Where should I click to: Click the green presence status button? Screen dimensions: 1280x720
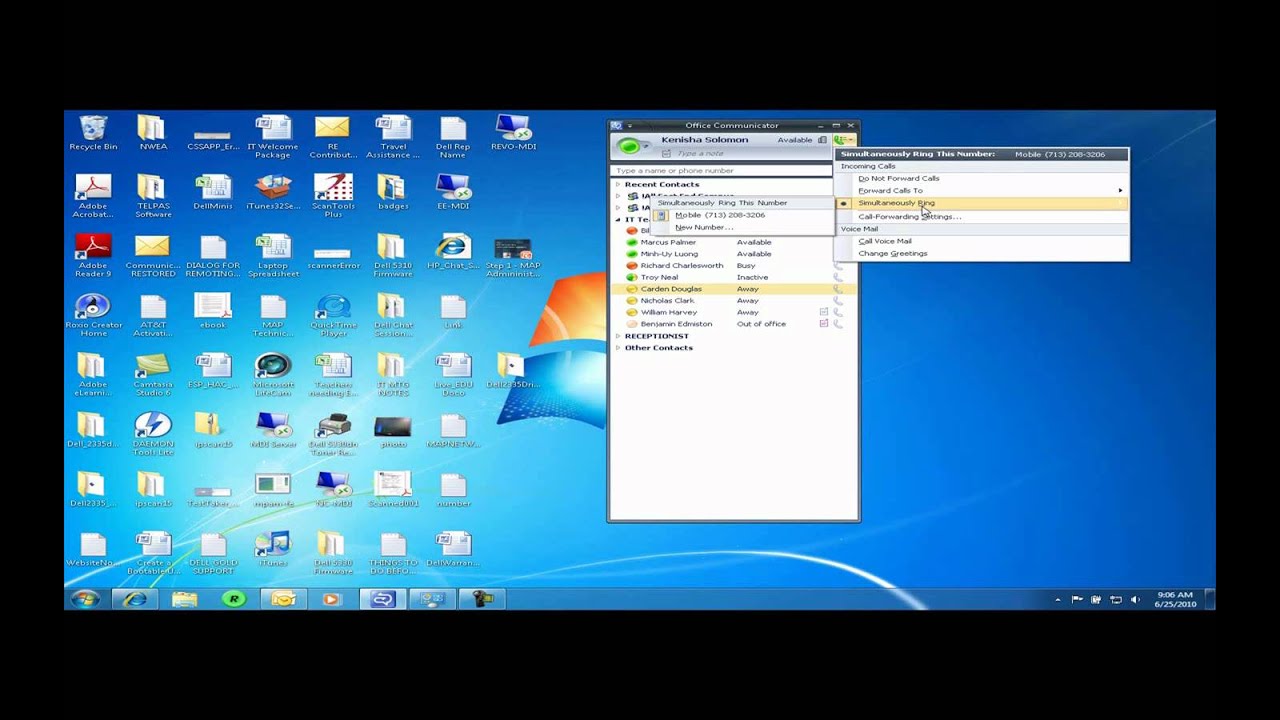629,146
